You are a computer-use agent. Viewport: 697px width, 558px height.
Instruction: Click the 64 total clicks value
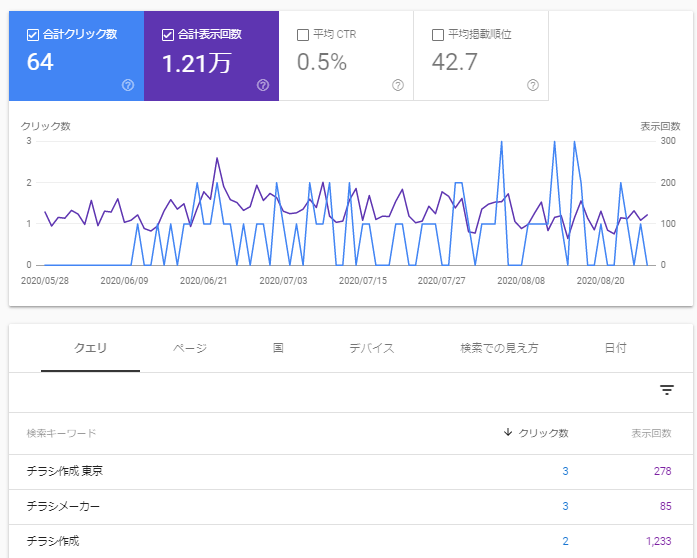40,62
